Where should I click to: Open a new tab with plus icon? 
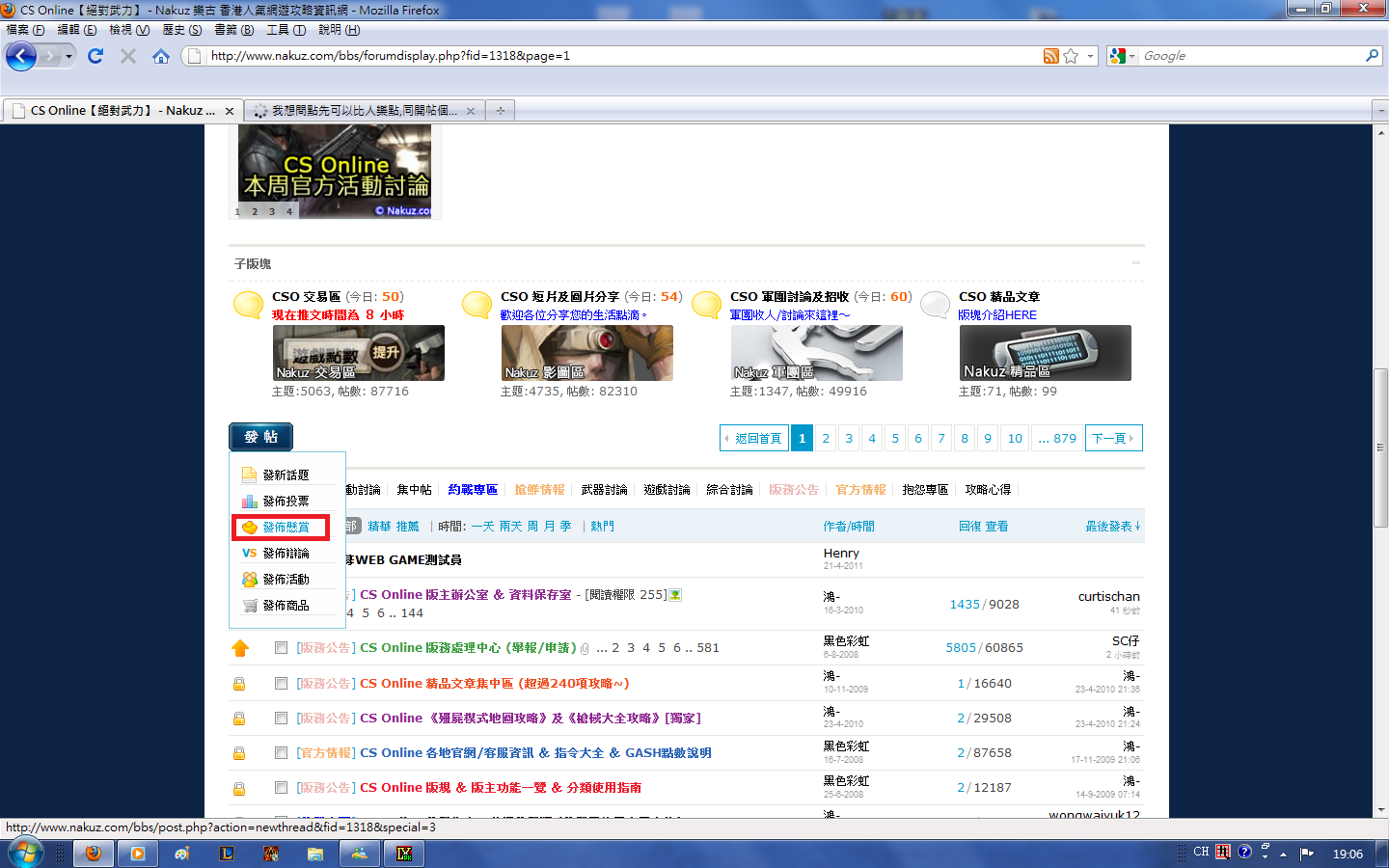(x=500, y=111)
